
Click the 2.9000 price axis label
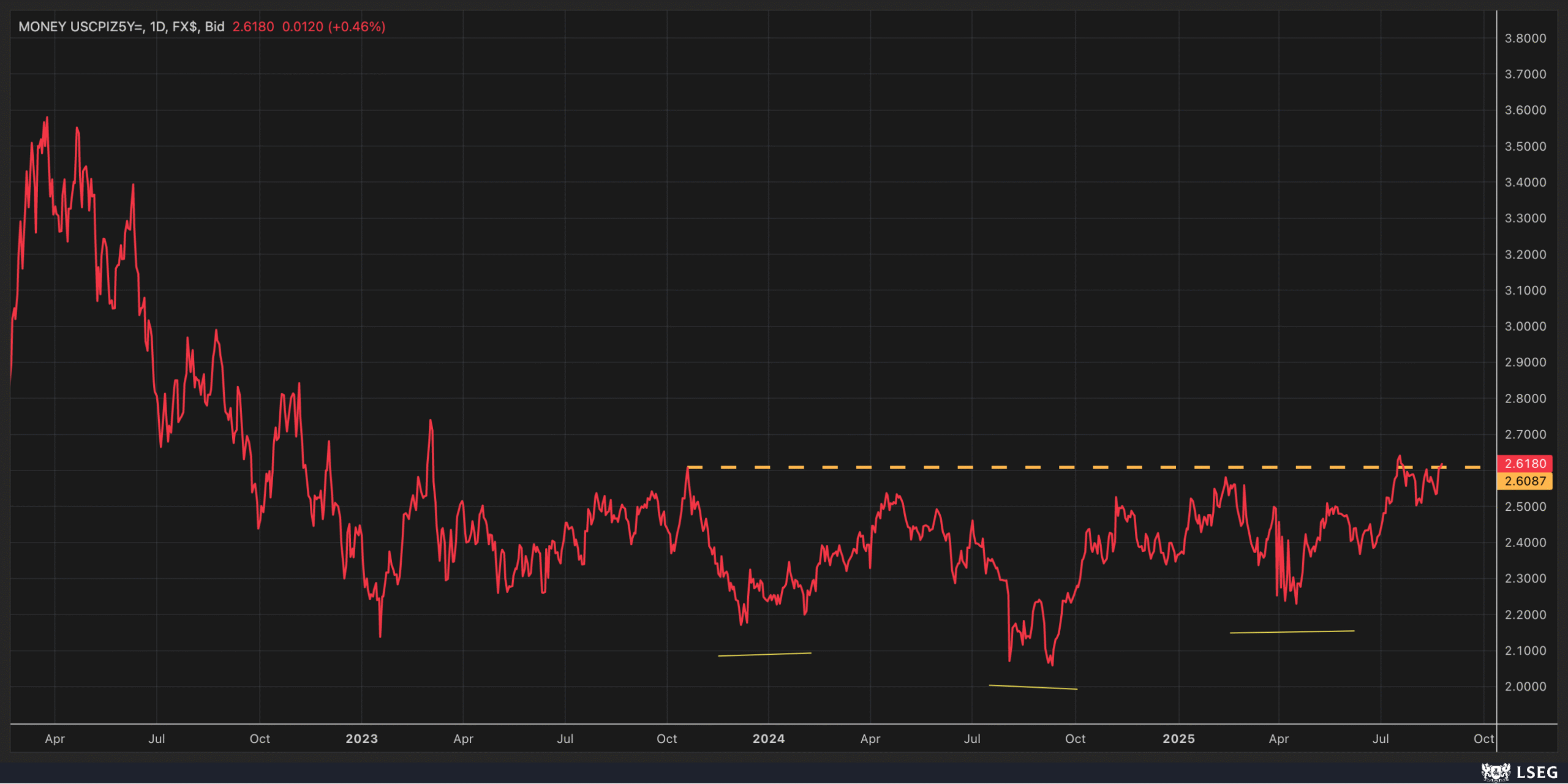coord(1525,362)
